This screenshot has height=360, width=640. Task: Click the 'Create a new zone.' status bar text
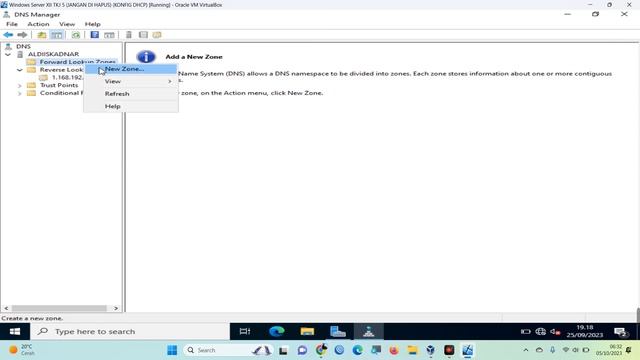[x=32, y=318]
